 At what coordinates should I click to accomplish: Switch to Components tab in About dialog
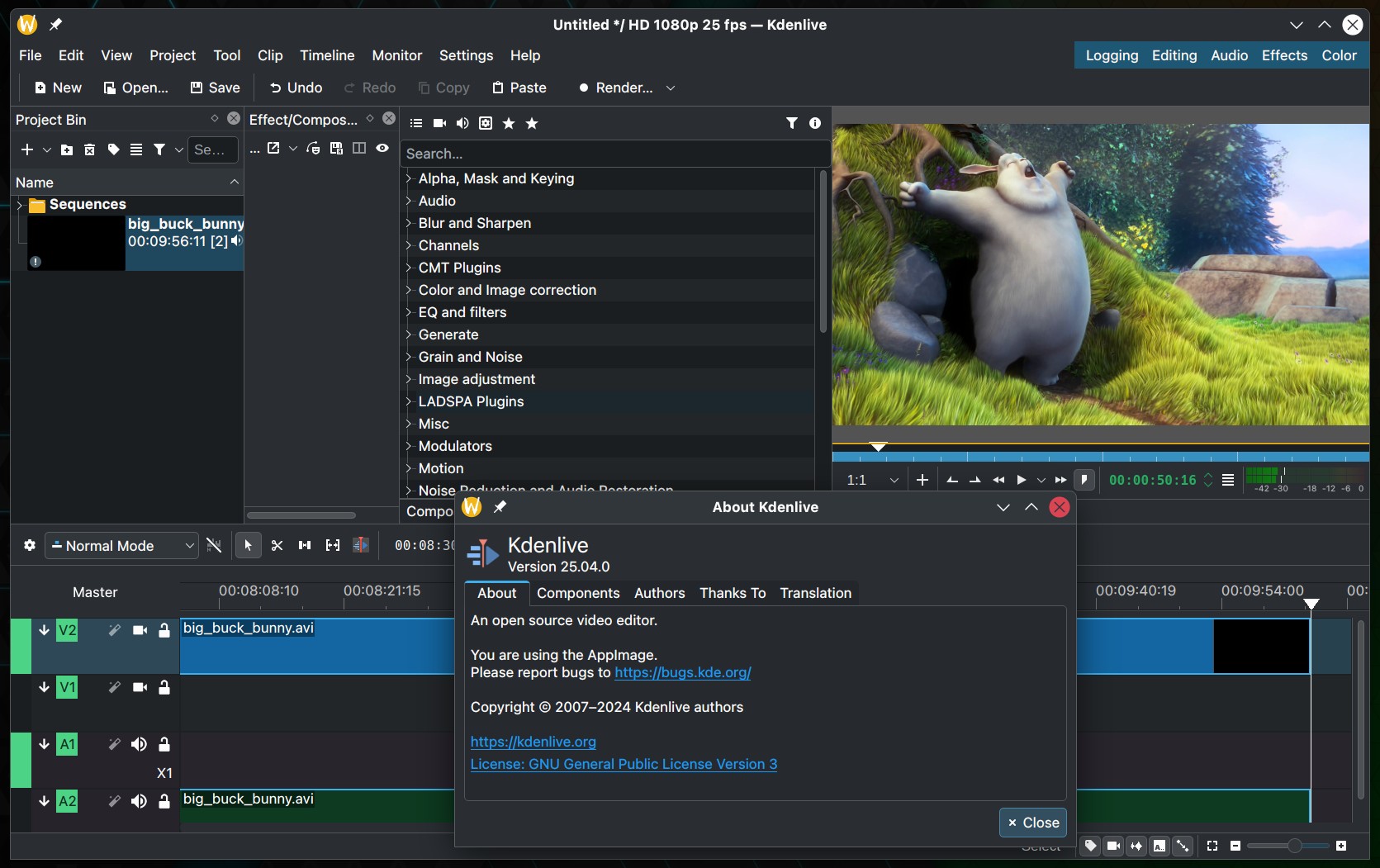[578, 593]
